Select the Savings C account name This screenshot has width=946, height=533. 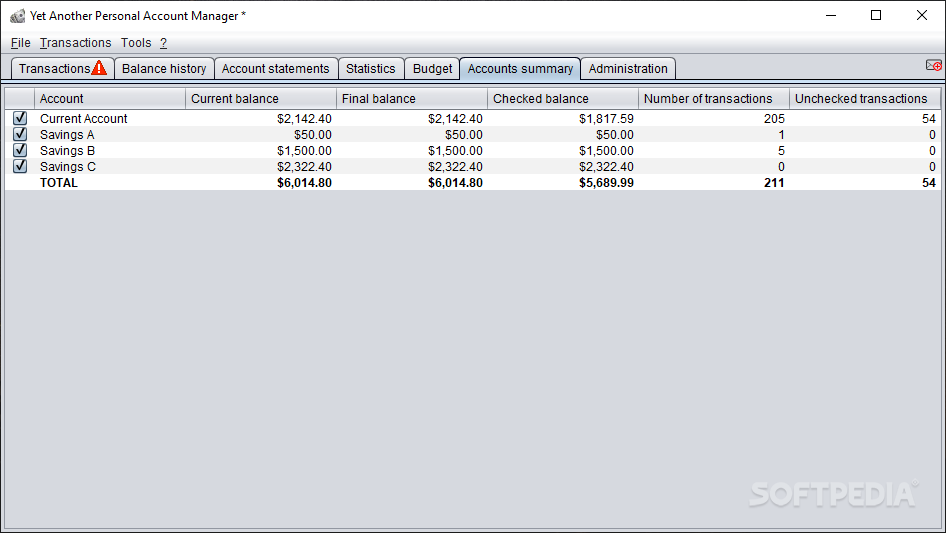(x=68, y=167)
